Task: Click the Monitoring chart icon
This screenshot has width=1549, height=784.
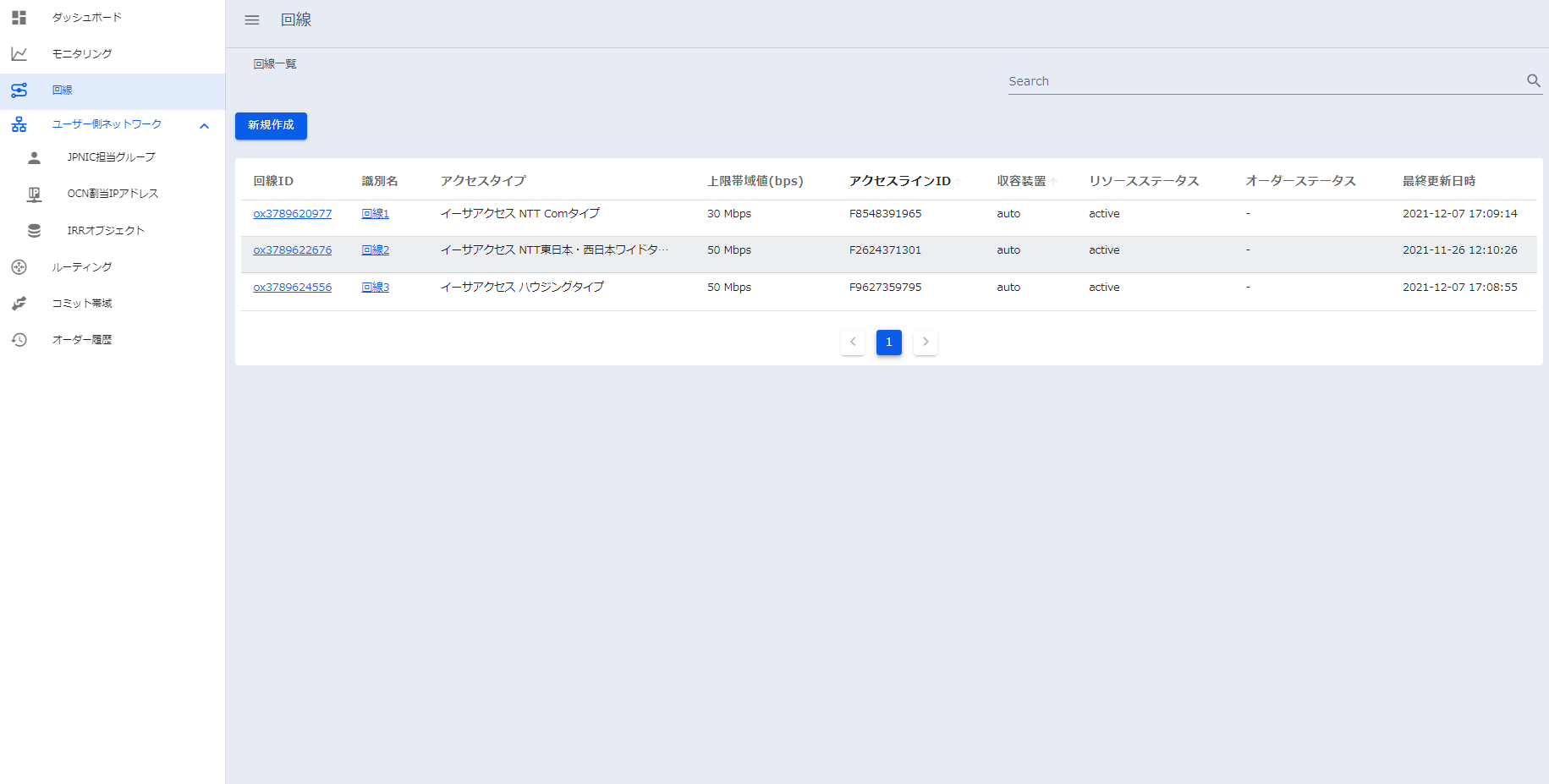Action: point(19,54)
